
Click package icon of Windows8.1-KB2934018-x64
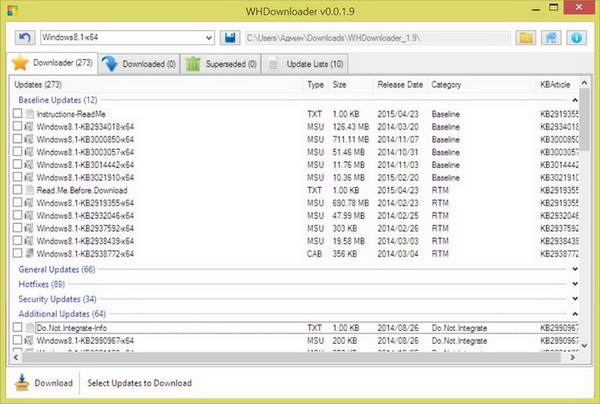pos(29,126)
